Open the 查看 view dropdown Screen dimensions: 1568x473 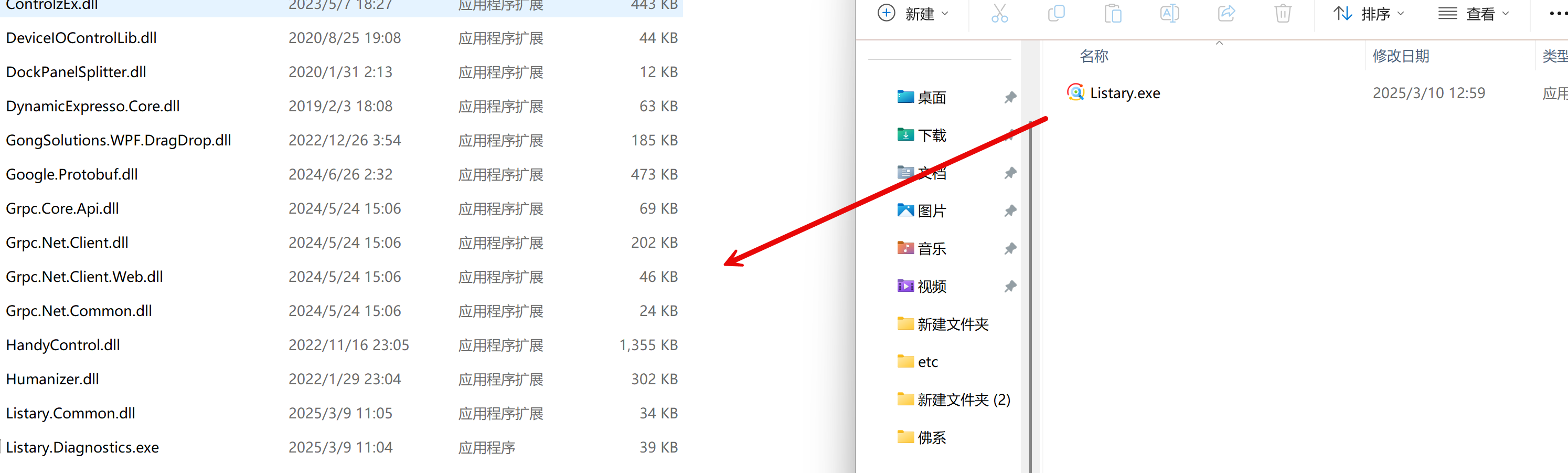(x=1473, y=14)
